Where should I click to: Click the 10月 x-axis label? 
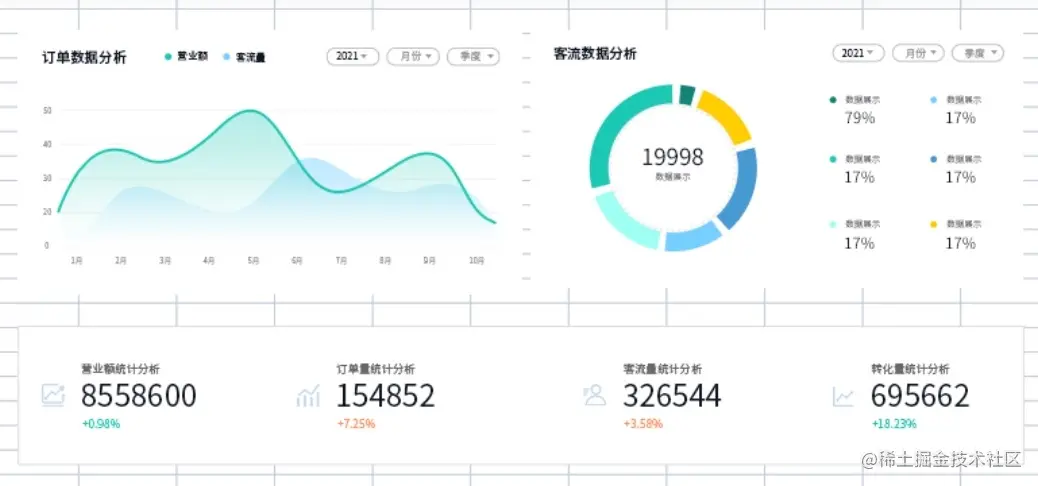[477, 261]
